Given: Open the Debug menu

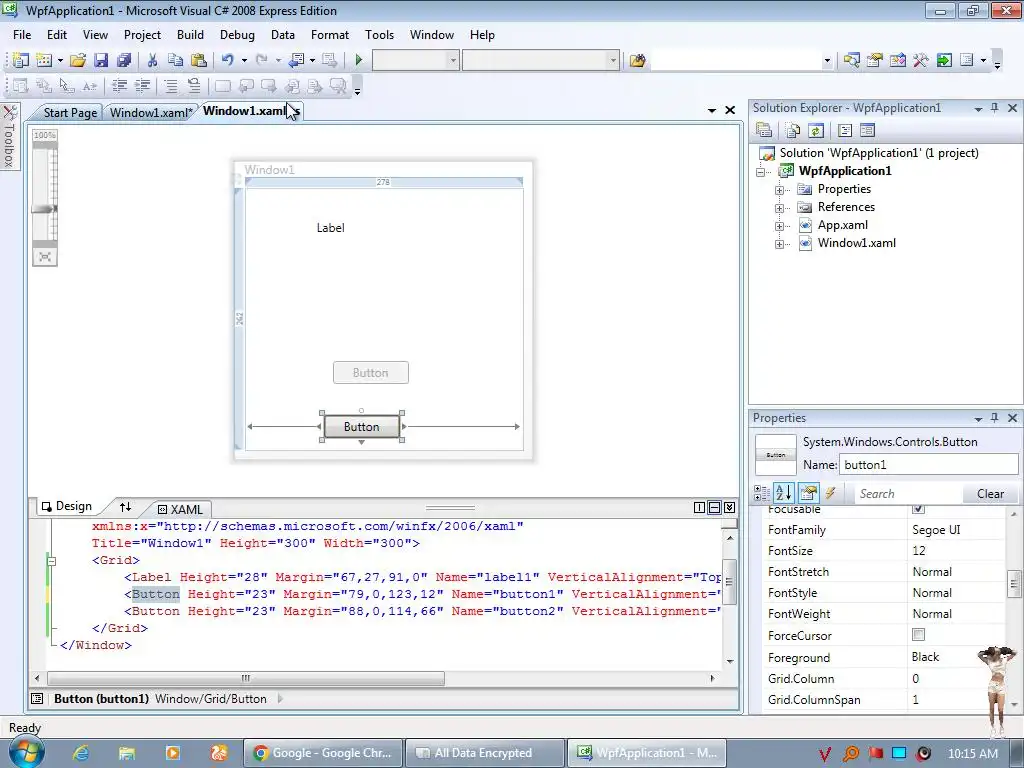Looking at the screenshot, I should coord(237,35).
